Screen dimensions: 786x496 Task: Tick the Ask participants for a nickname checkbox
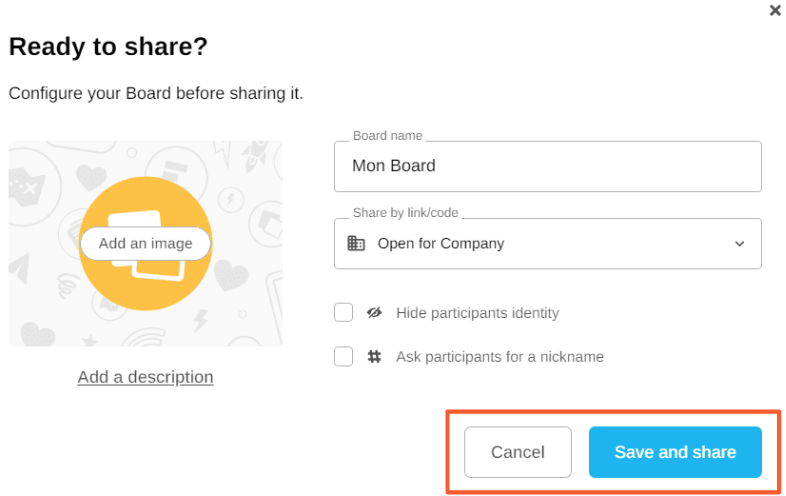click(x=344, y=356)
